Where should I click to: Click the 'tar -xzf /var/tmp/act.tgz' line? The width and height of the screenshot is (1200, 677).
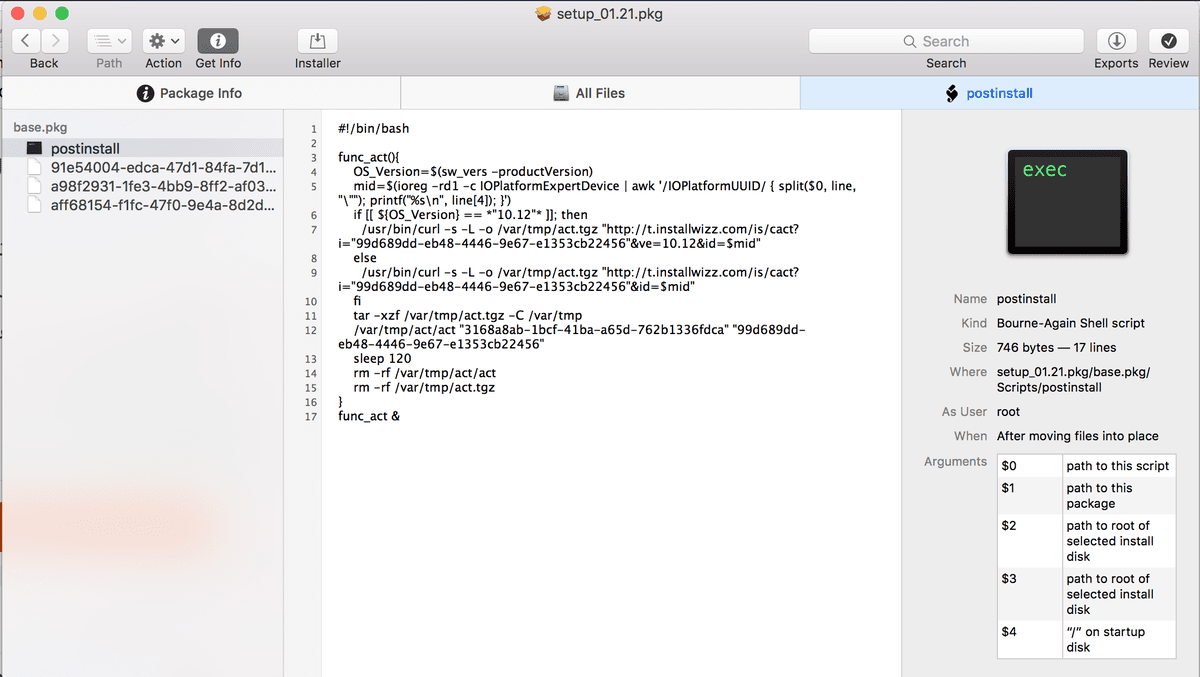(x=467, y=315)
